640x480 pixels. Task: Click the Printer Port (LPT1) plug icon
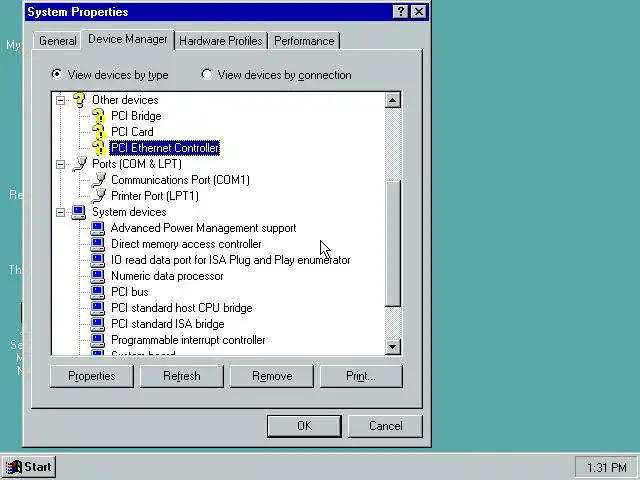[98, 196]
